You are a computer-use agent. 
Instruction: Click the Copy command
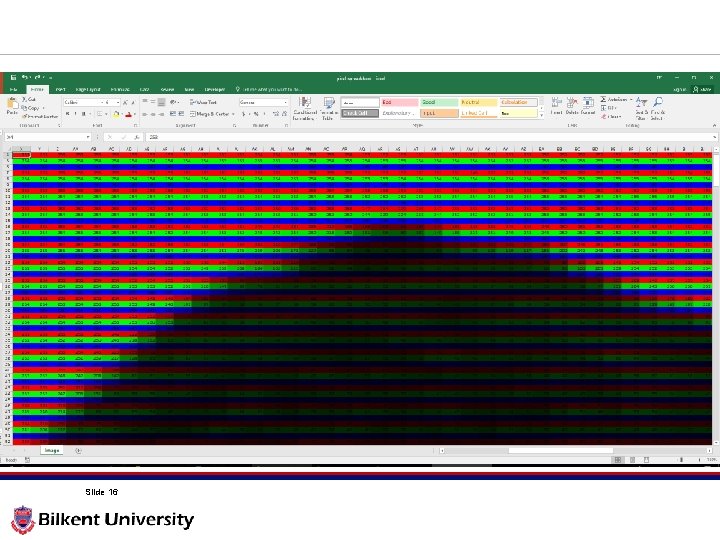[x=31, y=108]
